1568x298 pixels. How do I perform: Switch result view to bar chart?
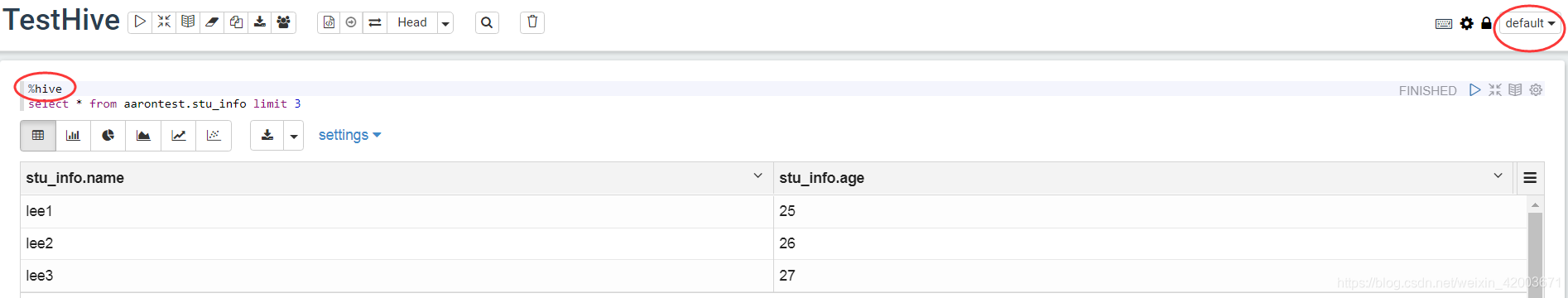(73, 135)
